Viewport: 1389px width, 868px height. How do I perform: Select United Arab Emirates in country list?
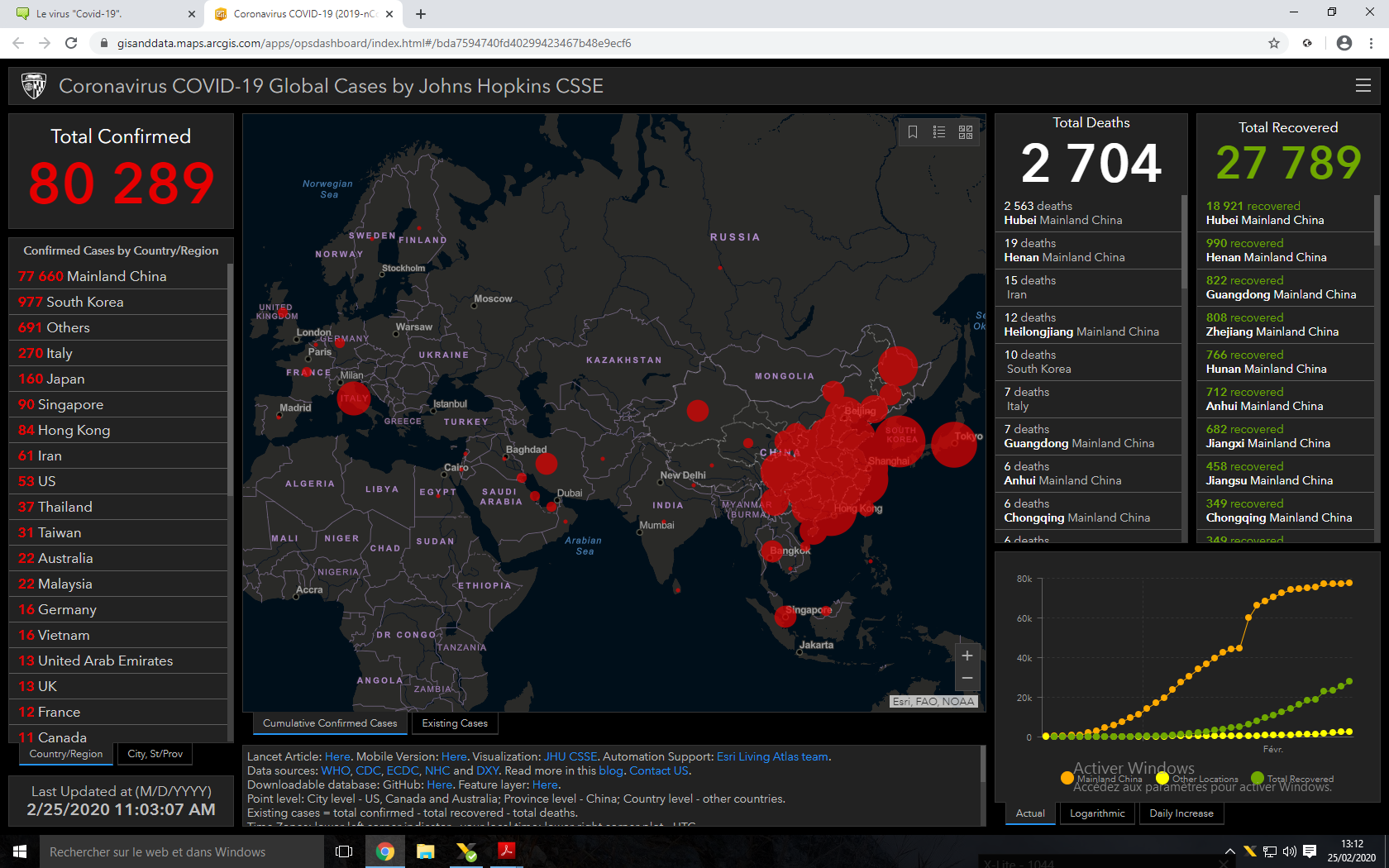(117, 661)
